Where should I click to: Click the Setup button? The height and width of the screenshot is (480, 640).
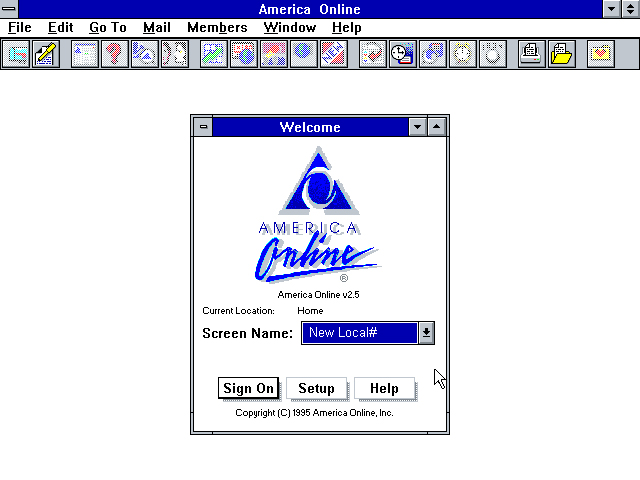[x=317, y=388]
